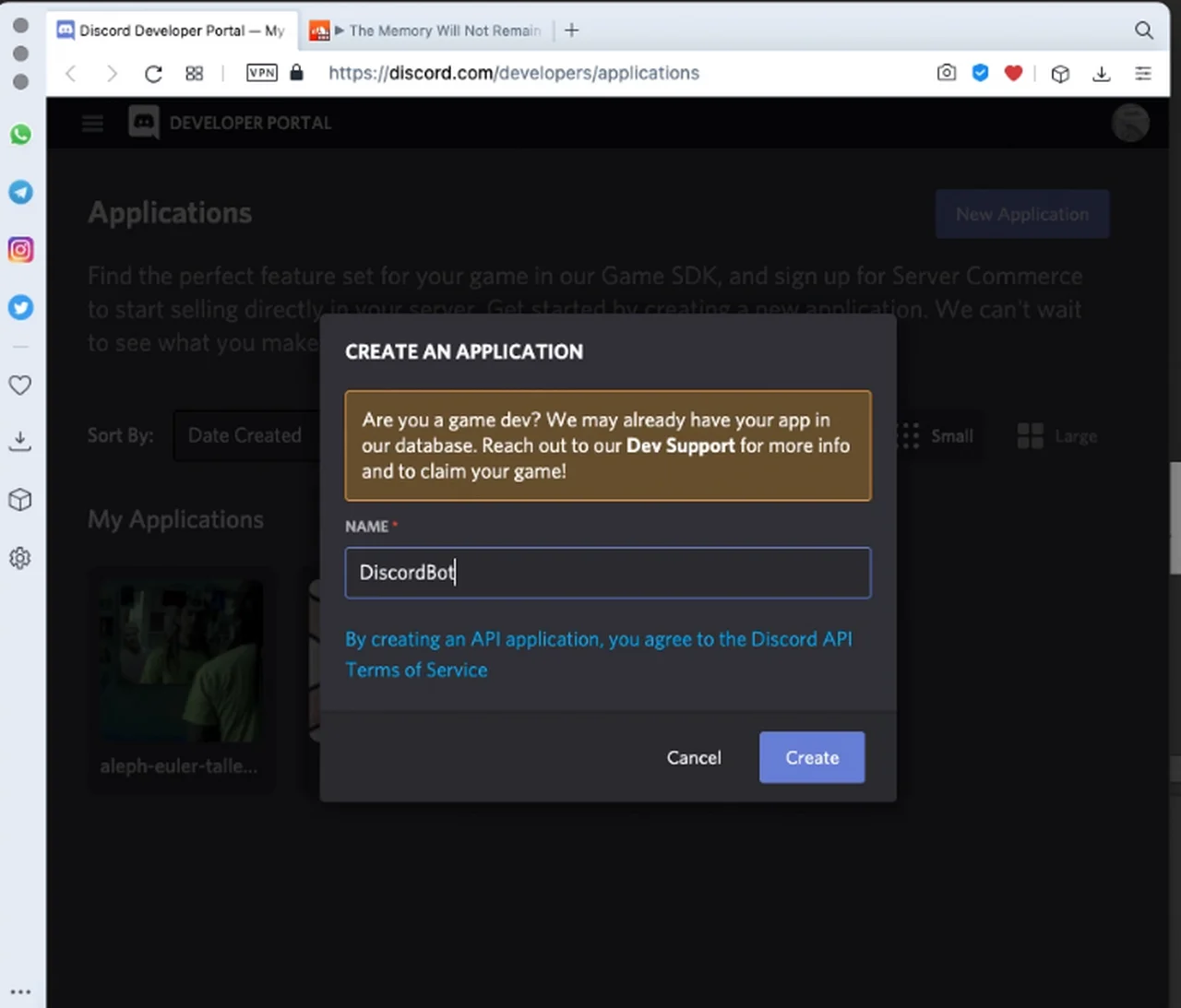Open the Twitter sidebar panel
This screenshot has width=1181, height=1008.
(20, 307)
